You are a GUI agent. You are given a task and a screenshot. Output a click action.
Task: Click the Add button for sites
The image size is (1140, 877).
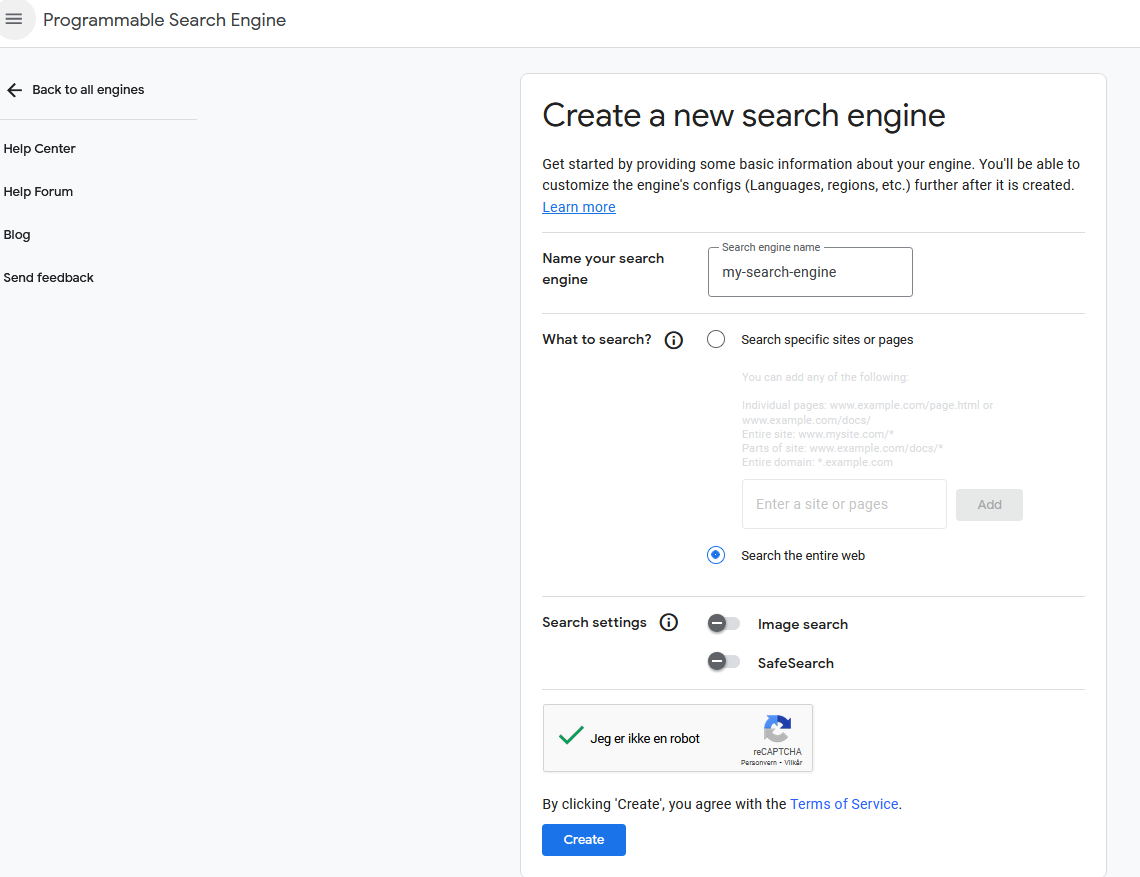(x=989, y=505)
